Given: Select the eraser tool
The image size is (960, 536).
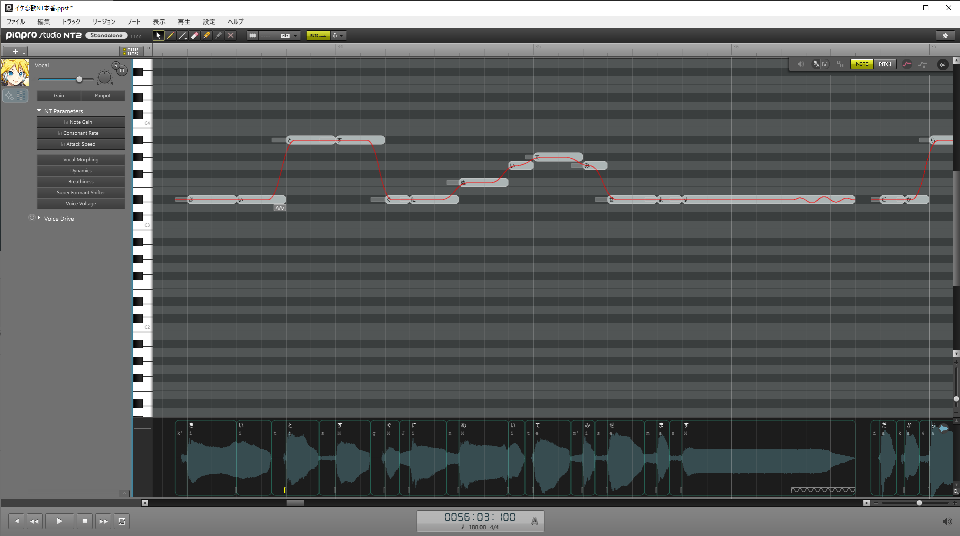Looking at the screenshot, I should tap(194, 35).
